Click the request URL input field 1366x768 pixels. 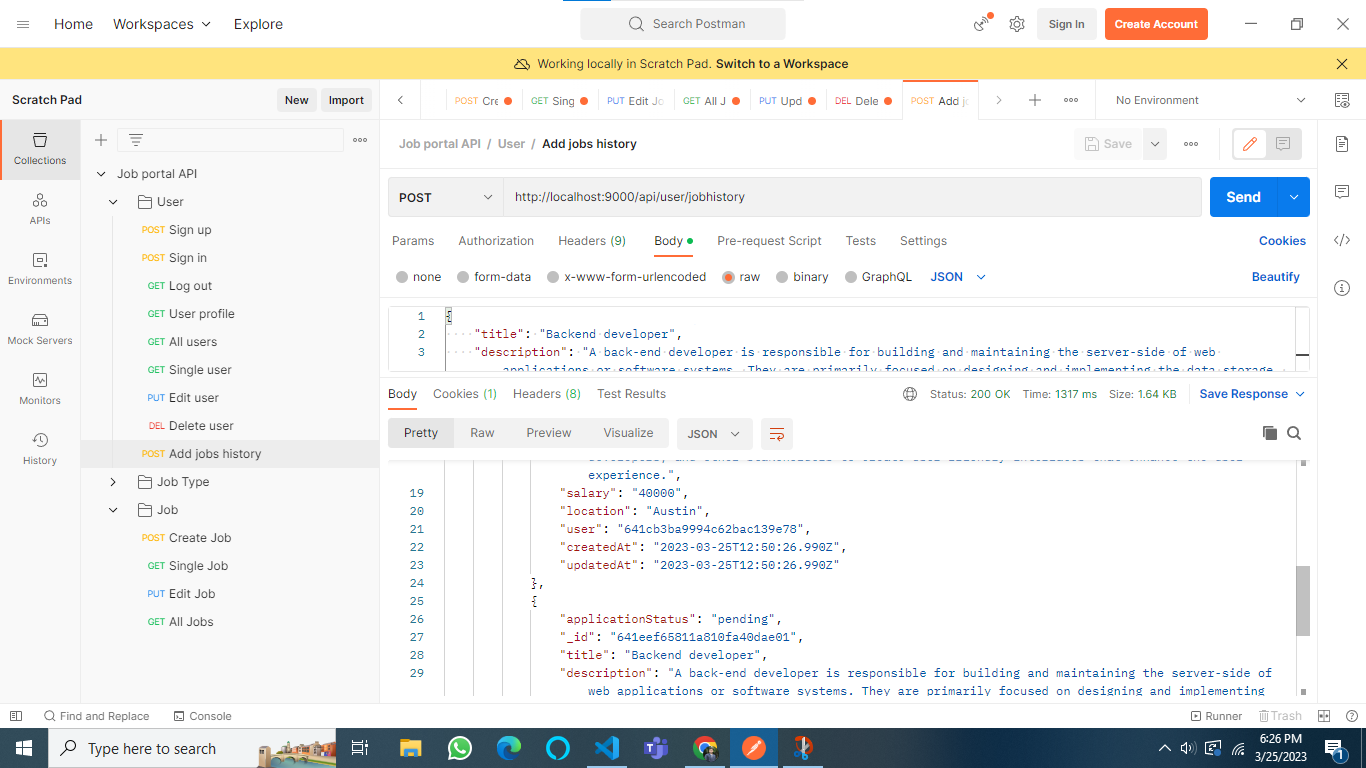point(800,197)
